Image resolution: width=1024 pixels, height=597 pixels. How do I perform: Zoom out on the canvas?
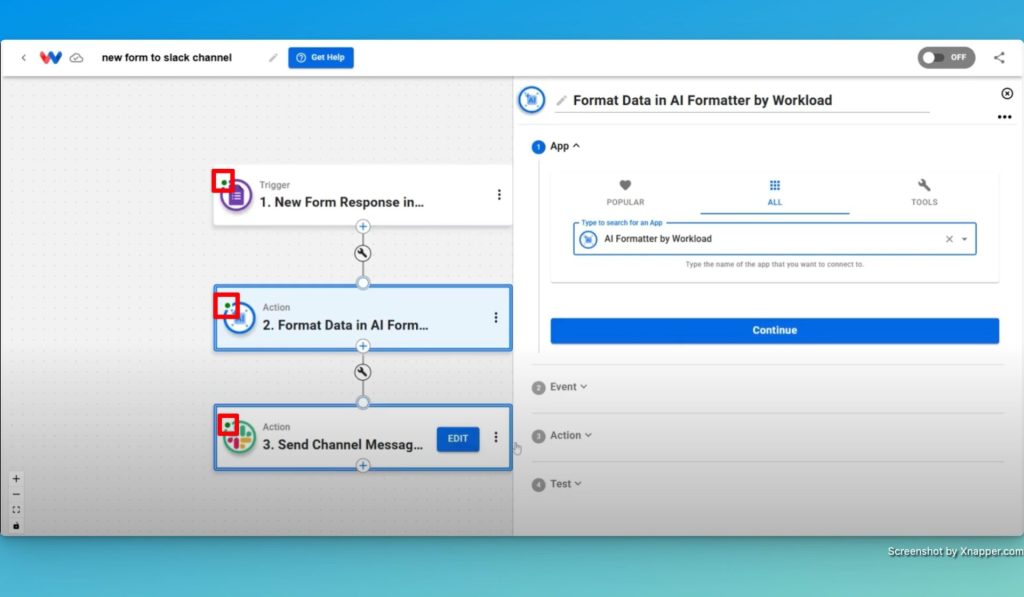pyautogui.click(x=16, y=494)
